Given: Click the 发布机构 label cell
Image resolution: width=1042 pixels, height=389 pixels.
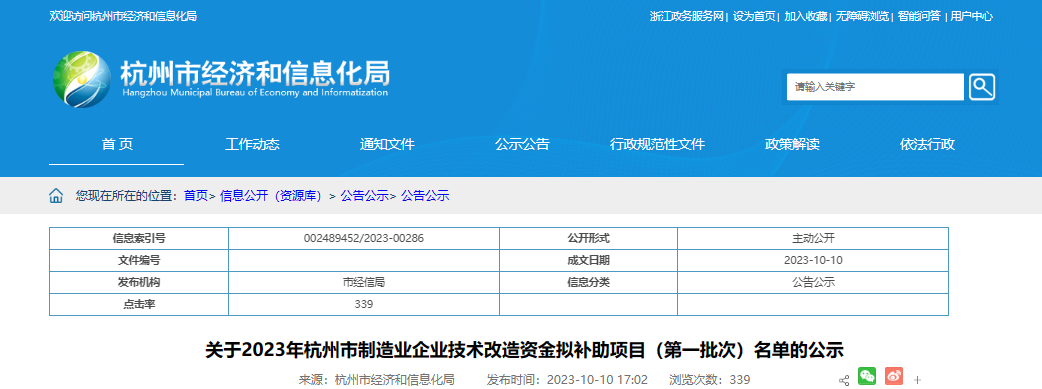Looking at the screenshot, I should tap(139, 283).
